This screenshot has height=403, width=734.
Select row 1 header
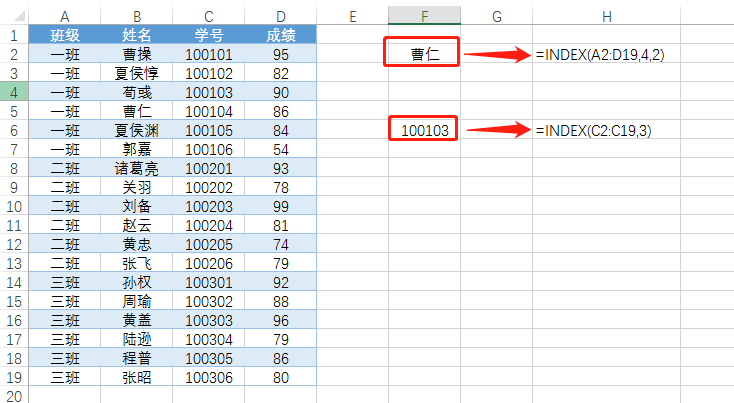(14, 35)
